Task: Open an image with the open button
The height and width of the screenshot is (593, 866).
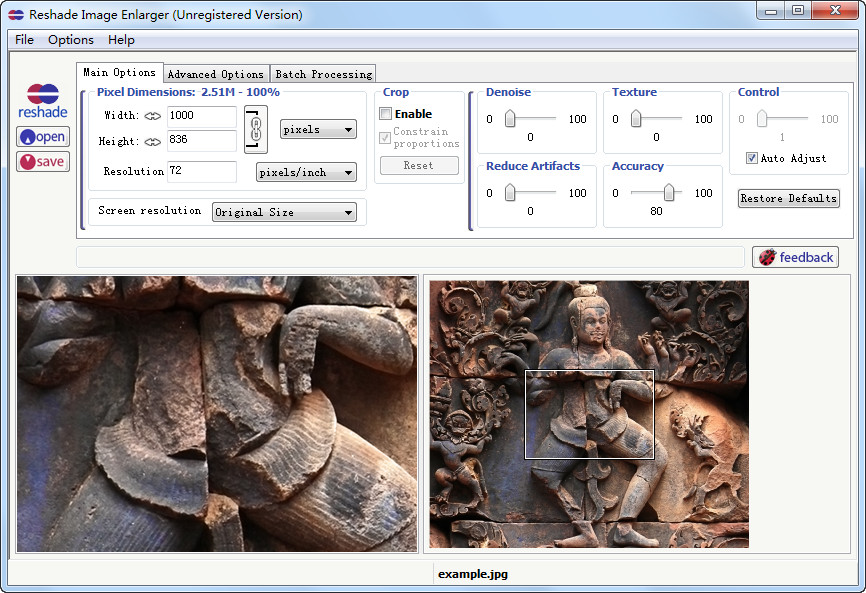Action: coord(43,137)
